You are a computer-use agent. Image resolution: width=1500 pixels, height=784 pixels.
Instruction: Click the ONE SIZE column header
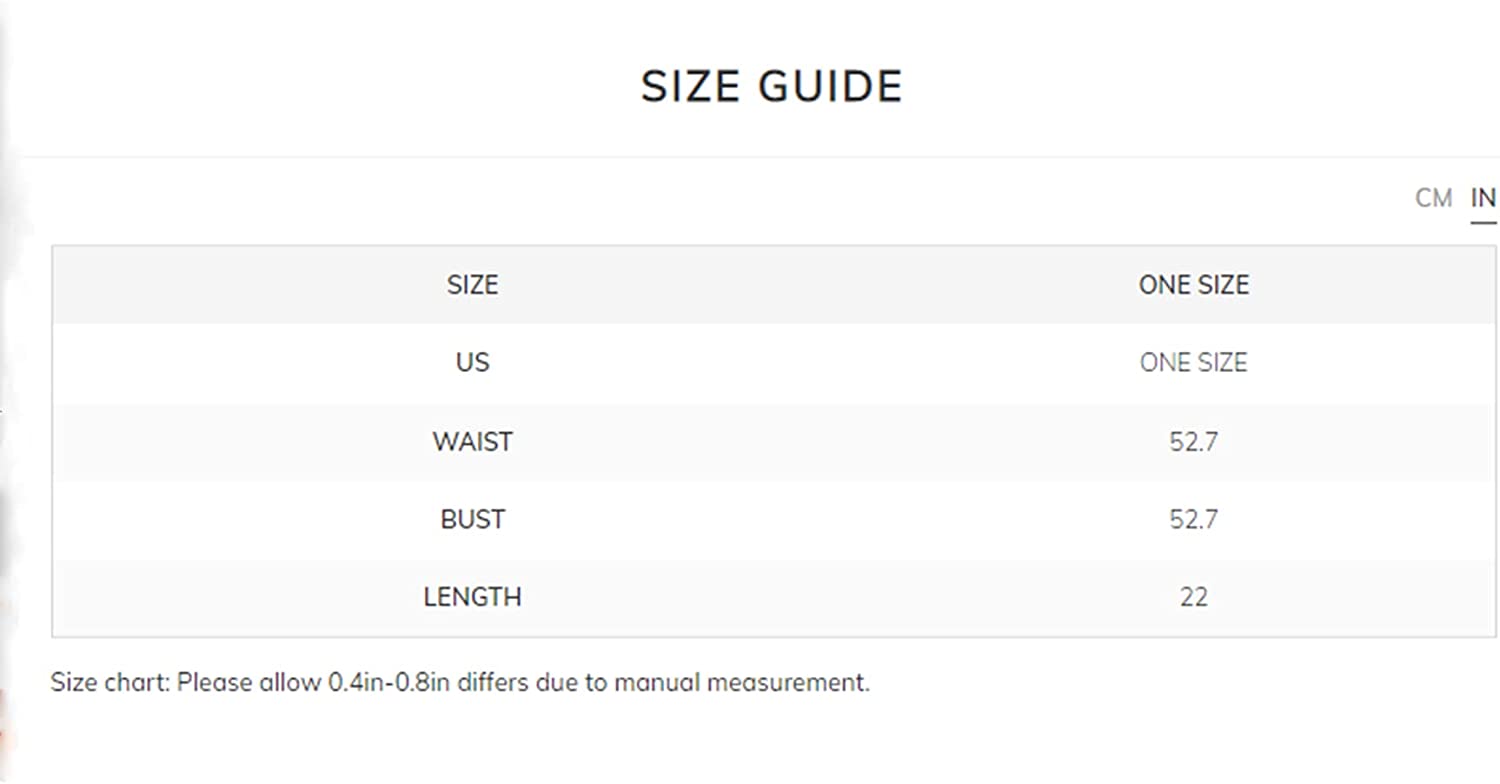[1194, 285]
